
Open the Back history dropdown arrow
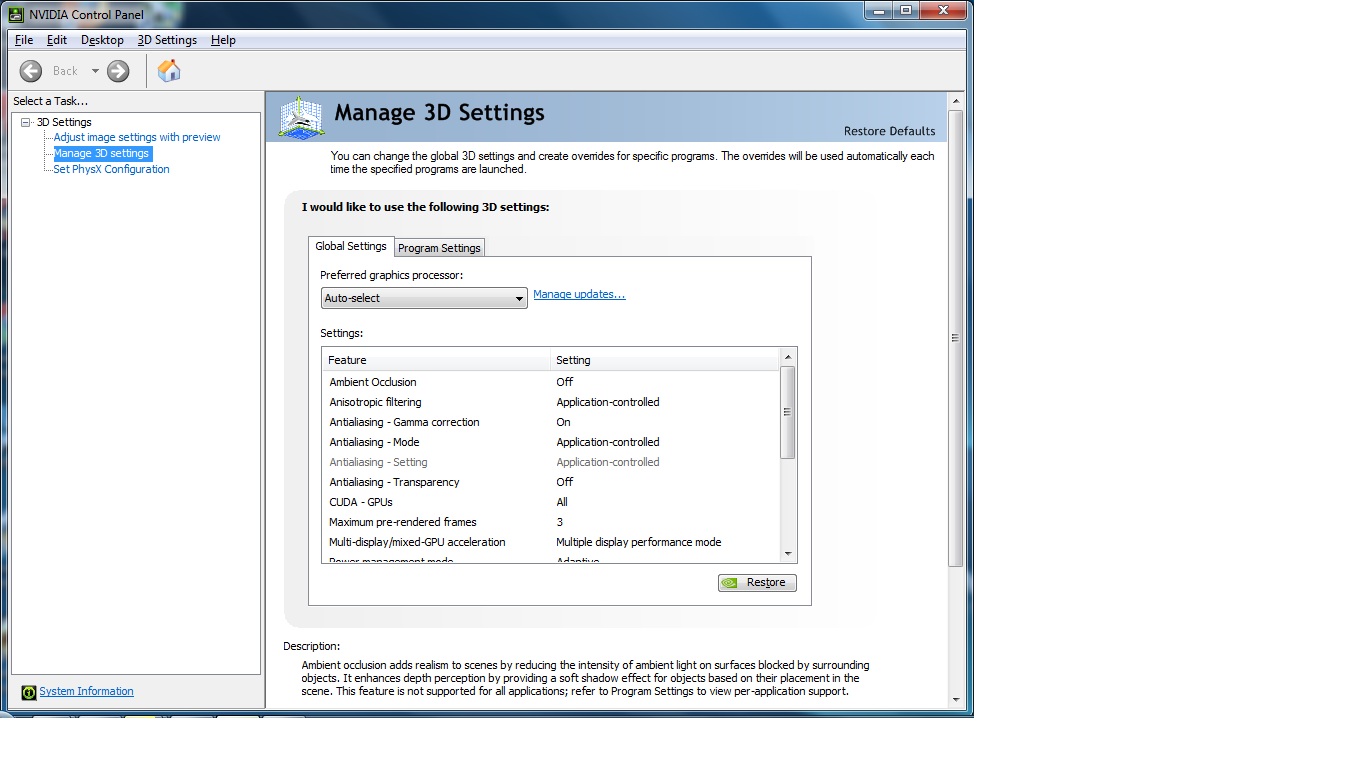(95, 71)
